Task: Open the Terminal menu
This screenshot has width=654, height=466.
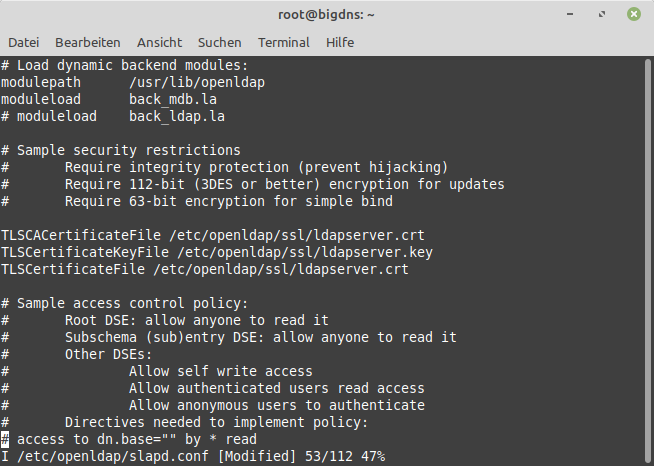Action: click(283, 43)
